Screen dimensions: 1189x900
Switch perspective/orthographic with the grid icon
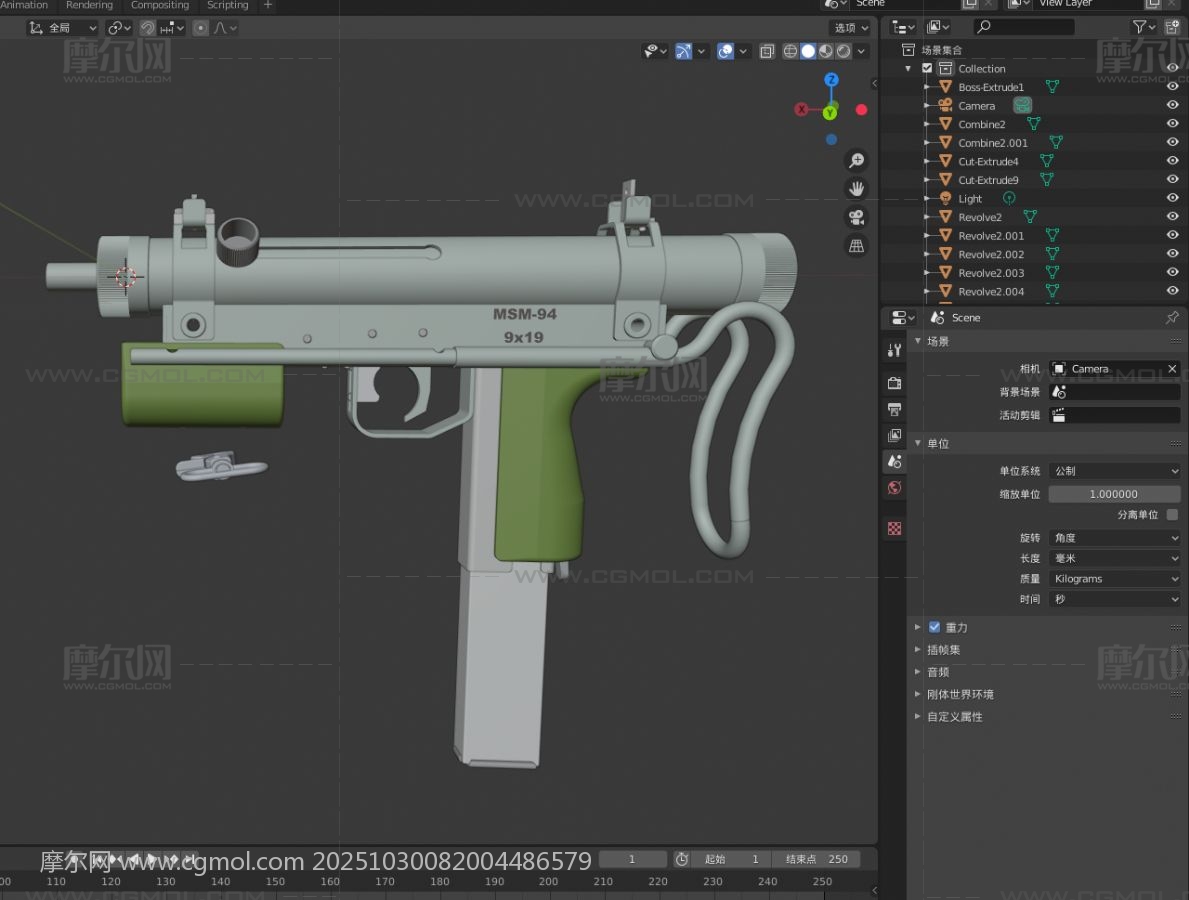pos(856,245)
